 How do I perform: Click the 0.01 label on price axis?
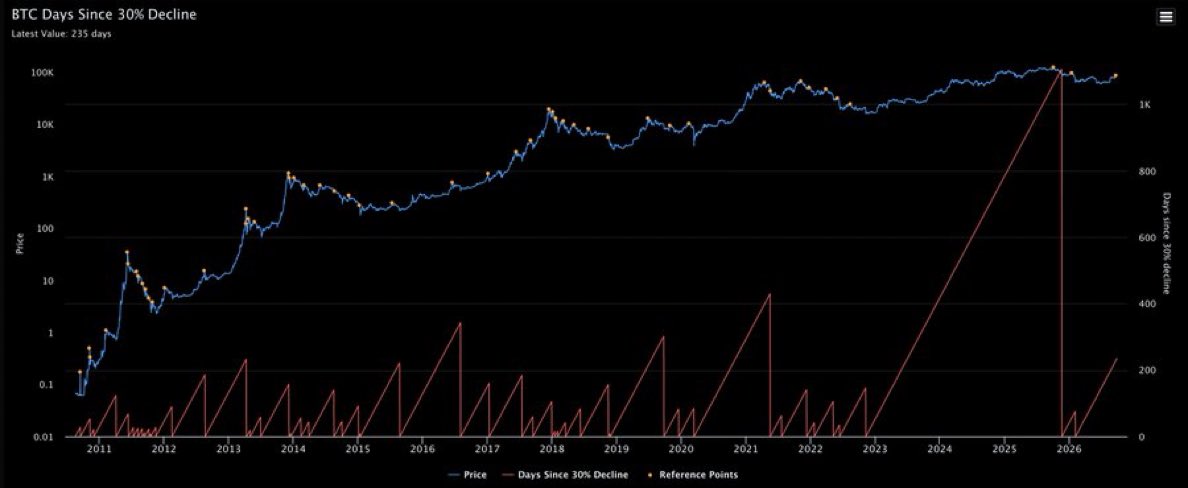[x=44, y=436]
